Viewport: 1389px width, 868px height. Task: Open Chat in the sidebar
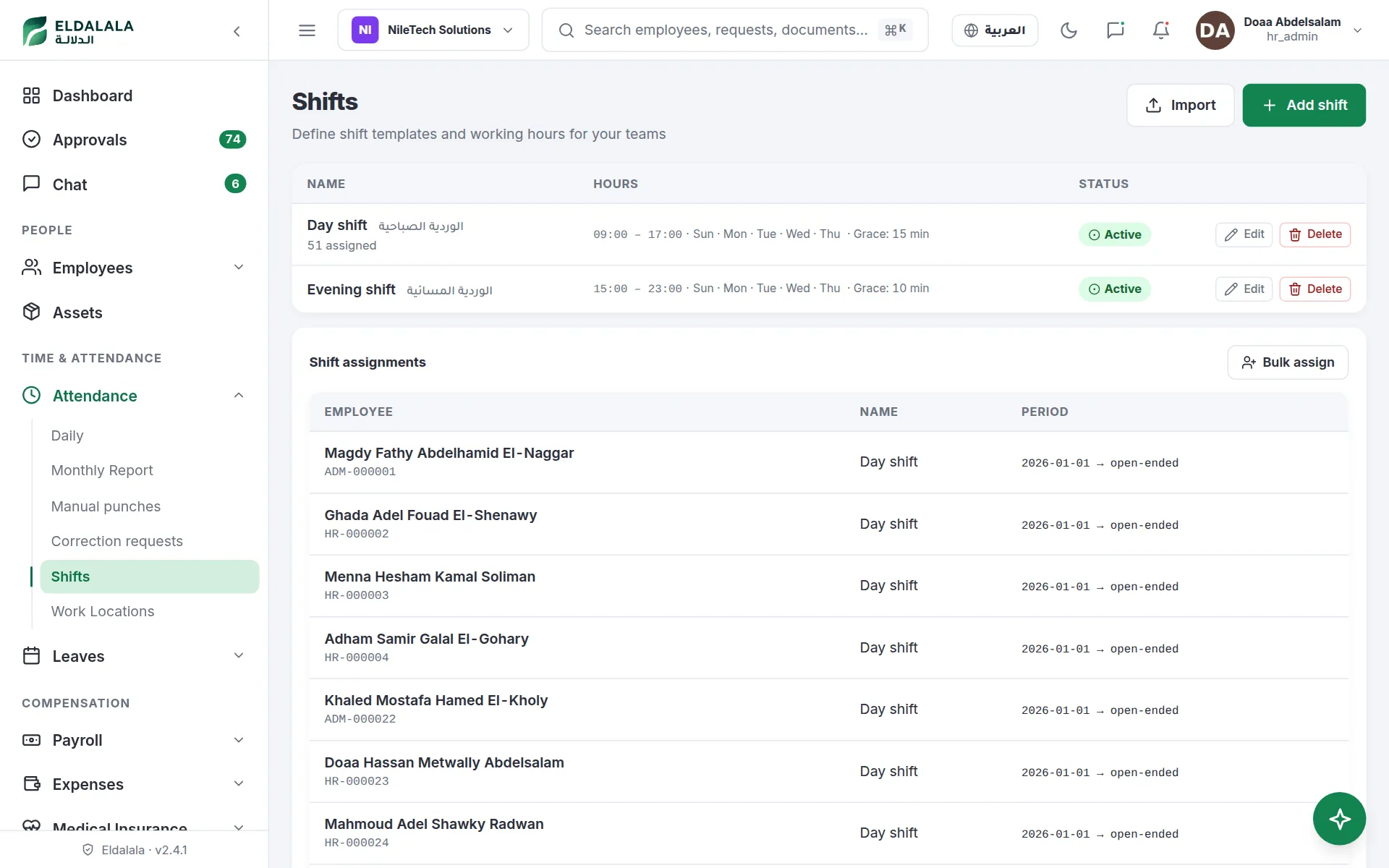click(x=134, y=184)
